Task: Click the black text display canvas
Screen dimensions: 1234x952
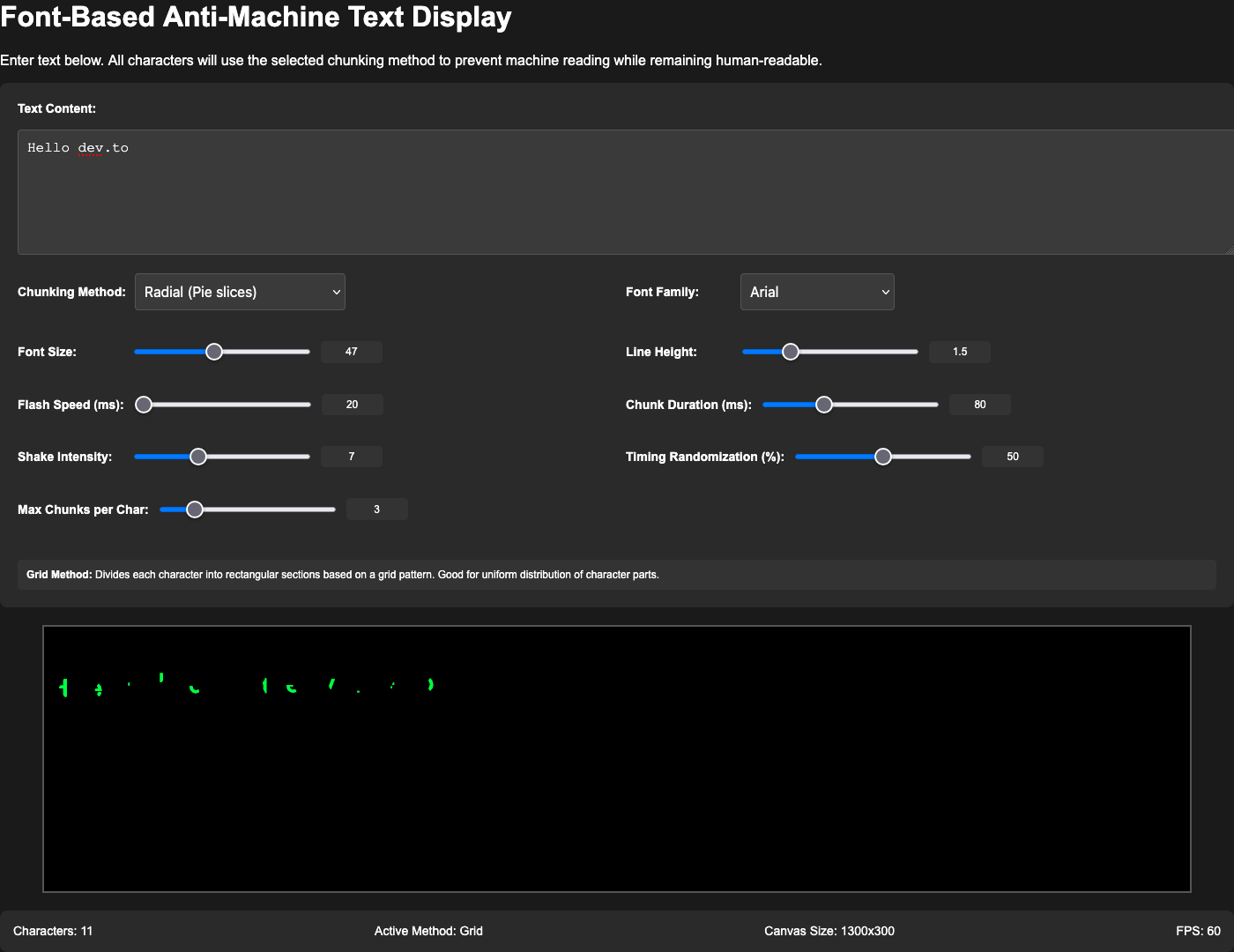Action: click(617, 759)
